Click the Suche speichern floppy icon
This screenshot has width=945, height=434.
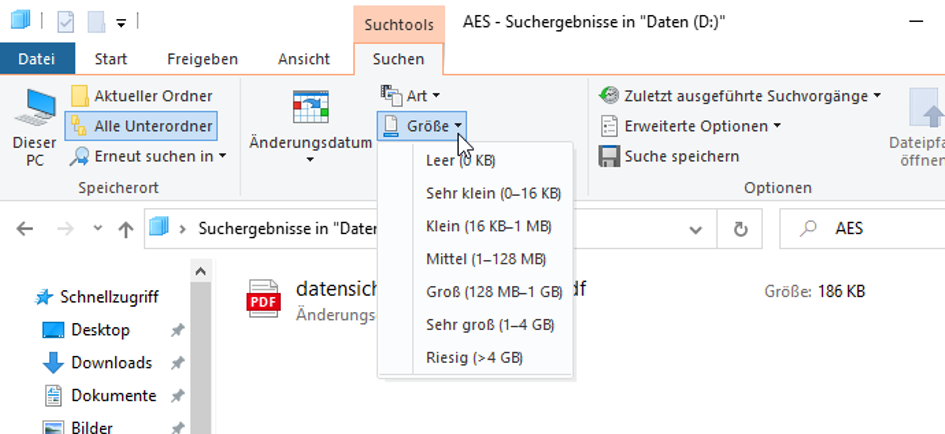609,156
